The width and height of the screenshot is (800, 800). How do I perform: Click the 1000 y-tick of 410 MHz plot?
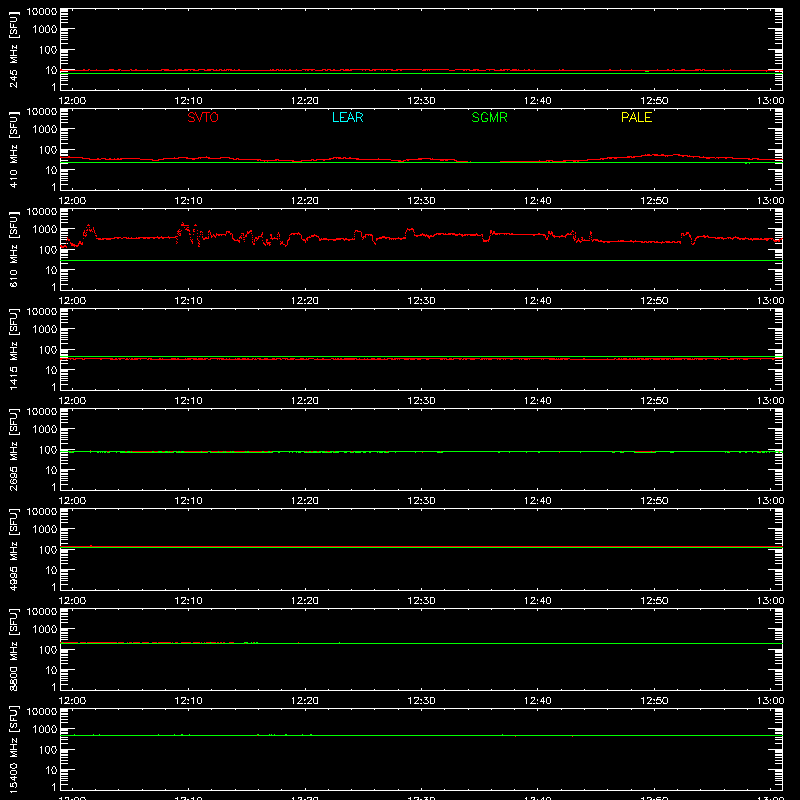(45, 130)
